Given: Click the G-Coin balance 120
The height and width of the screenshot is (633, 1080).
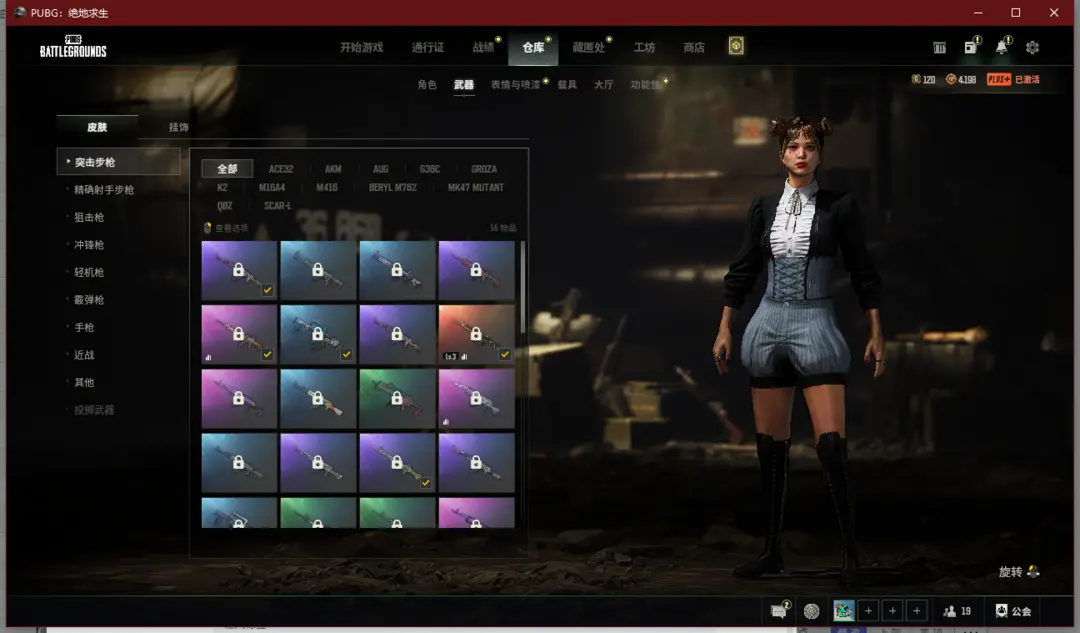Looking at the screenshot, I should point(923,79).
